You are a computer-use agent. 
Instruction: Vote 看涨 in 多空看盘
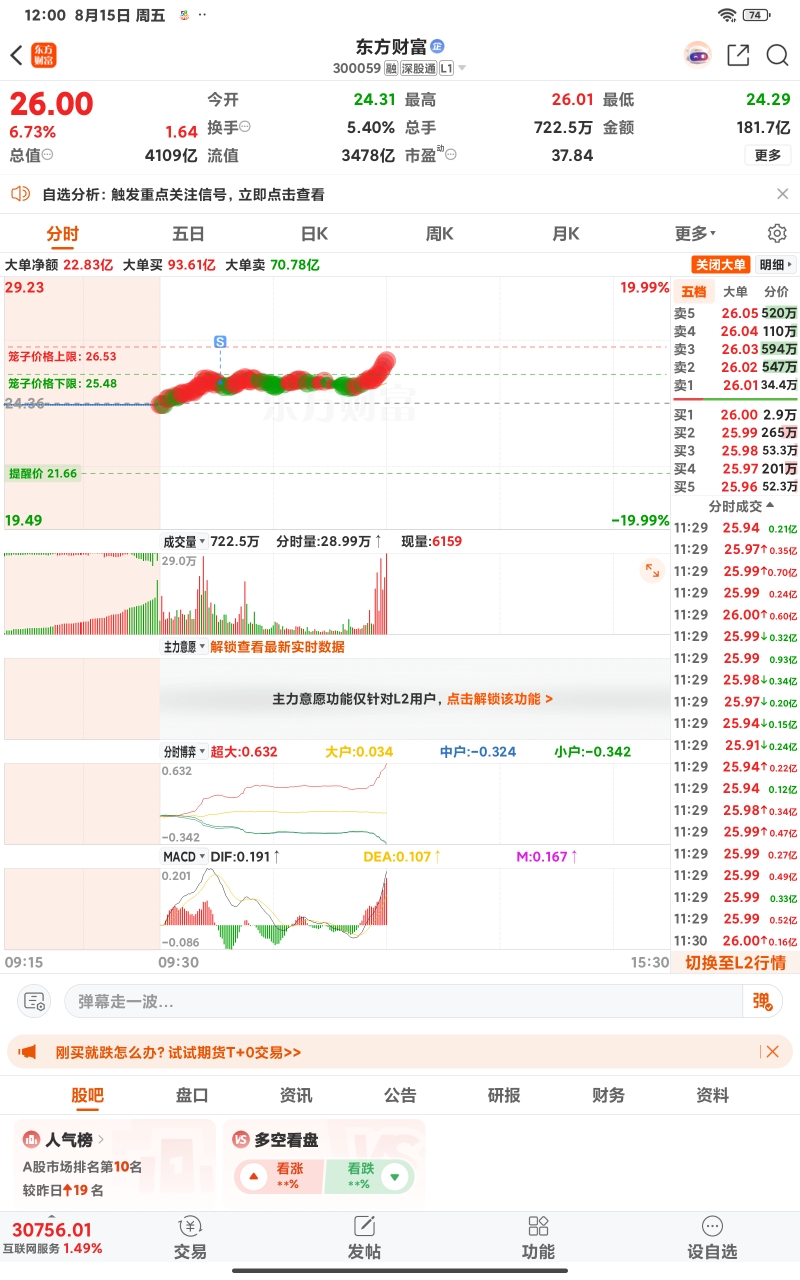coord(280,1176)
